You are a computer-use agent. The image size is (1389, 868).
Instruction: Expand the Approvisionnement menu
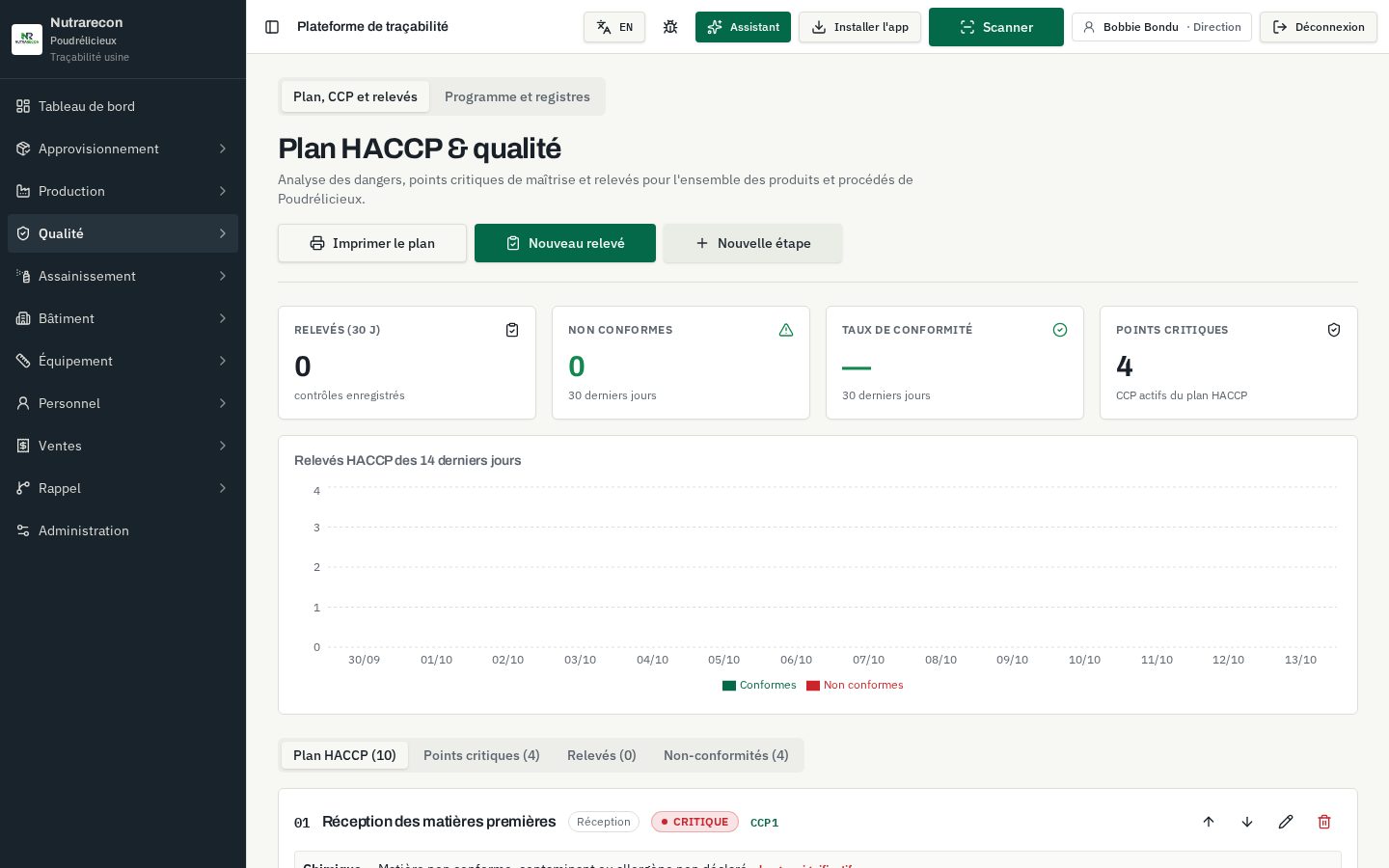123,149
